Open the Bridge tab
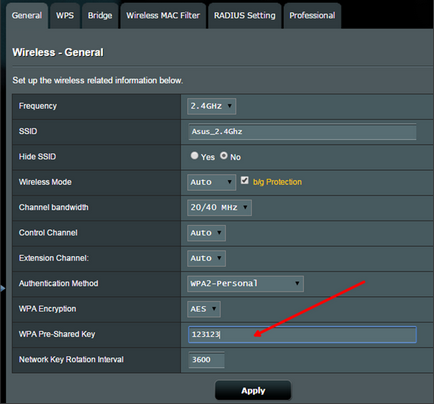The height and width of the screenshot is (404, 434). tap(100, 16)
